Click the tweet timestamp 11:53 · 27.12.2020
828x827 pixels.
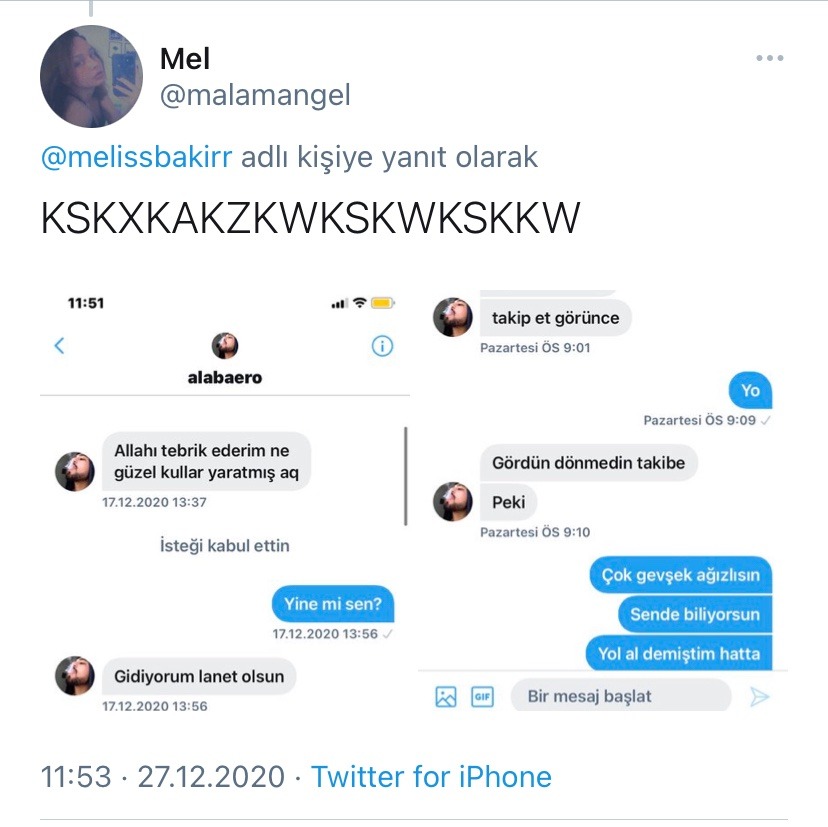[x=163, y=776]
